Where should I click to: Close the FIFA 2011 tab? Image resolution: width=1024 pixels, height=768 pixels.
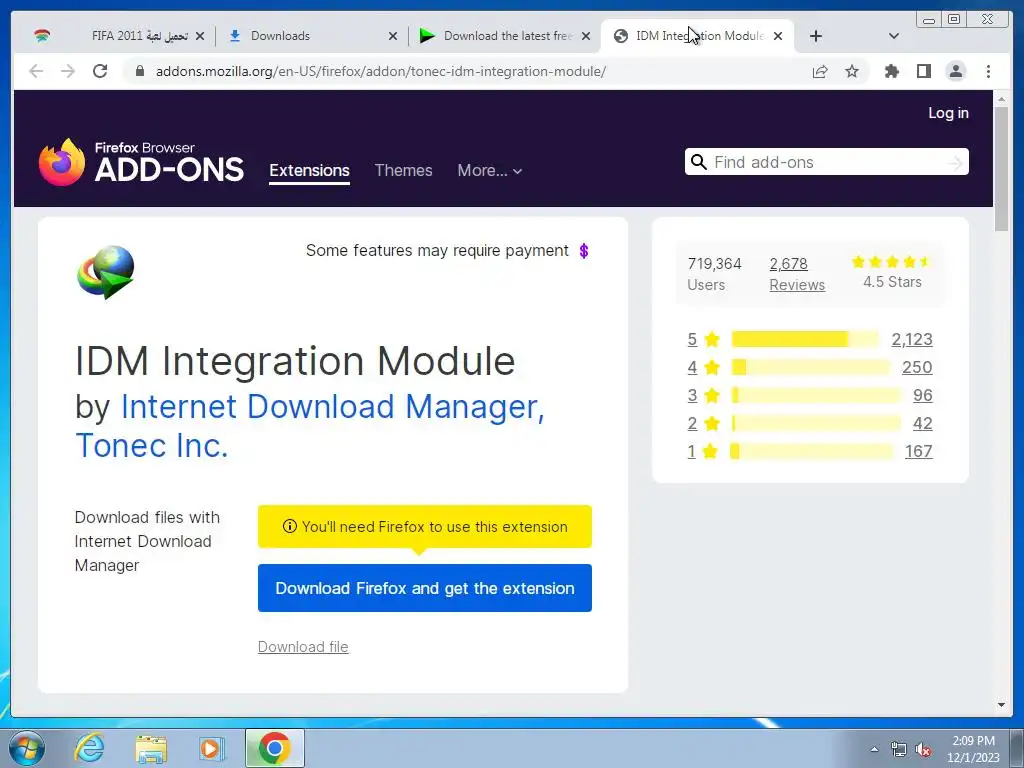click(x=200, y=37)
